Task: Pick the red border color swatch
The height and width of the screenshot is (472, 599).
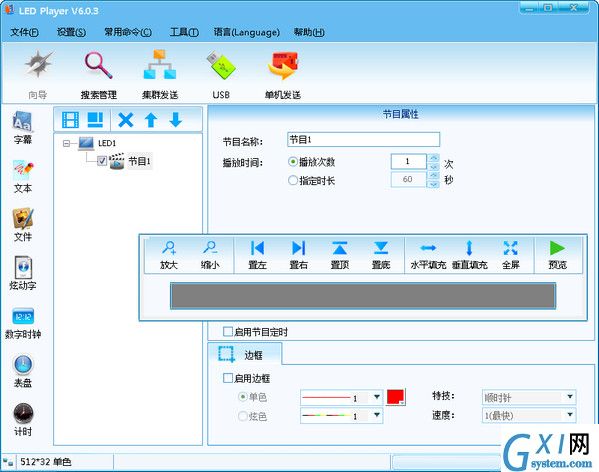Action: tap(395, 397)
